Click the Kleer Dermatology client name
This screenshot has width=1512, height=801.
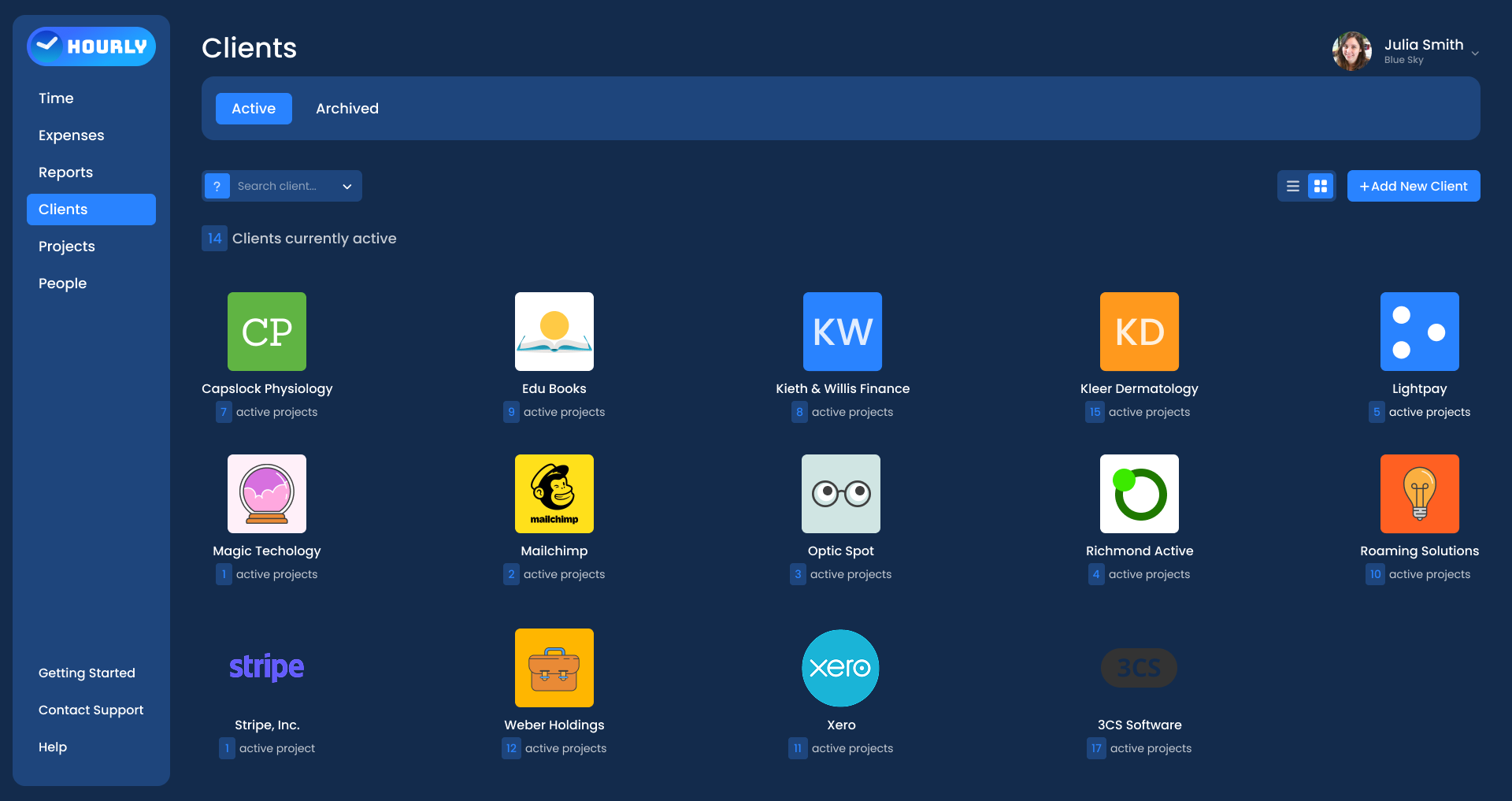tap(1140, 388)
